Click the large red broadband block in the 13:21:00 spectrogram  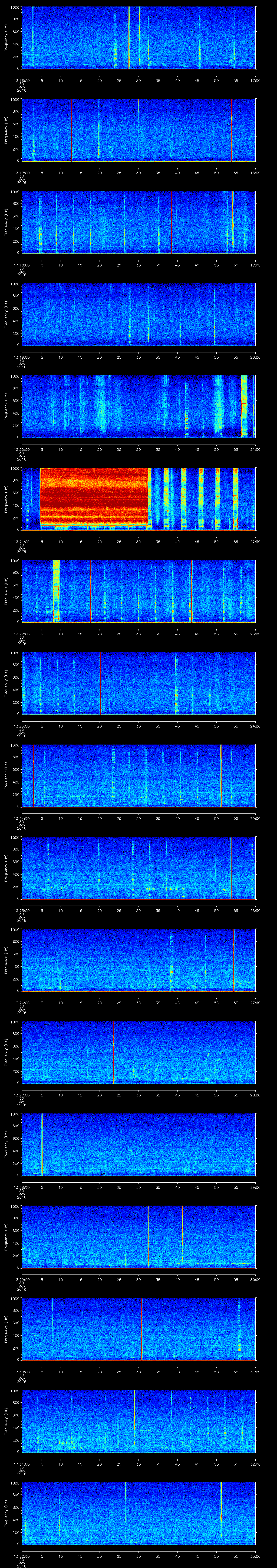pos(94,497)
